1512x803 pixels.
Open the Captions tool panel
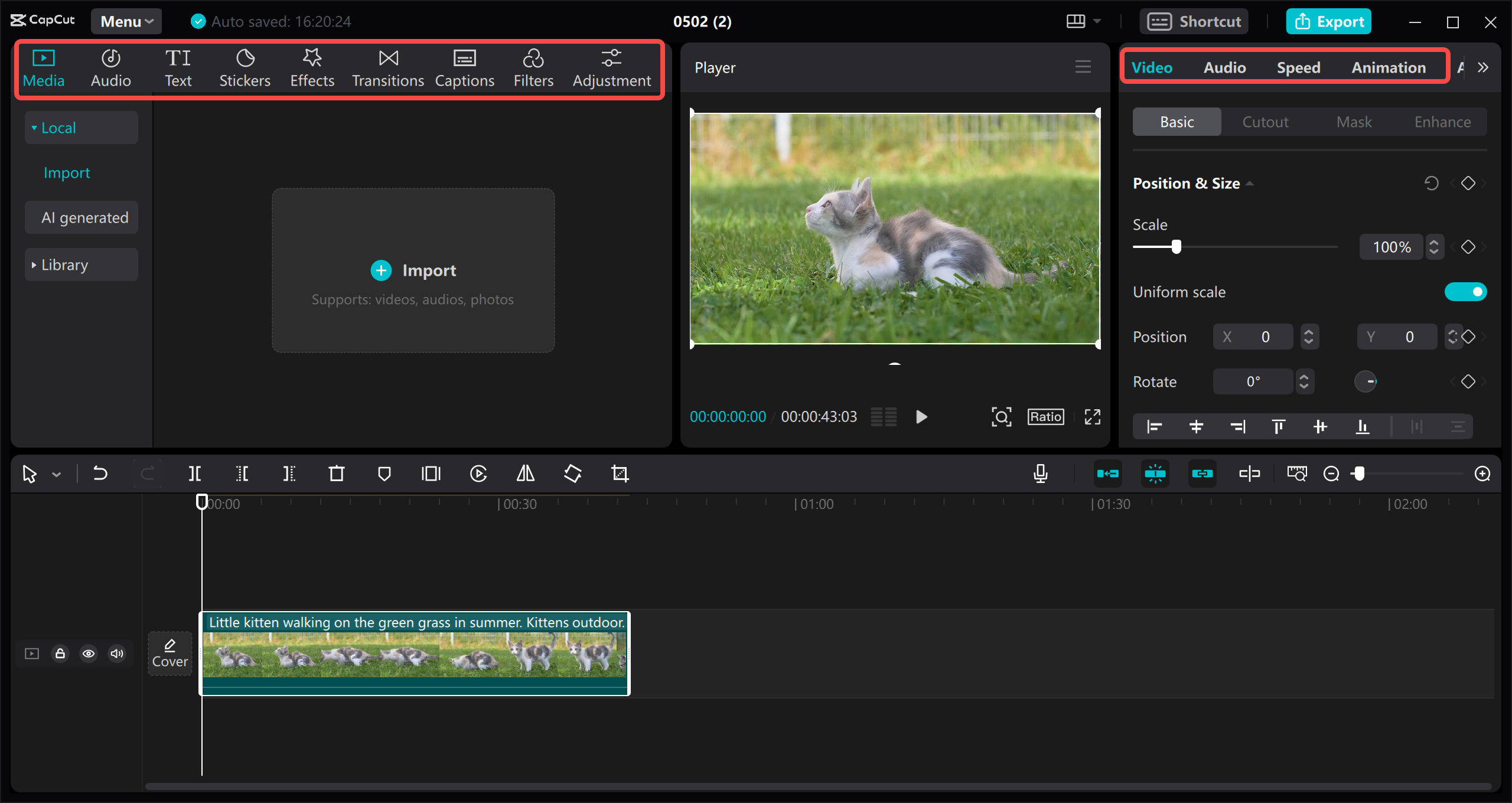pyautogui.click(x=463, y=68)
